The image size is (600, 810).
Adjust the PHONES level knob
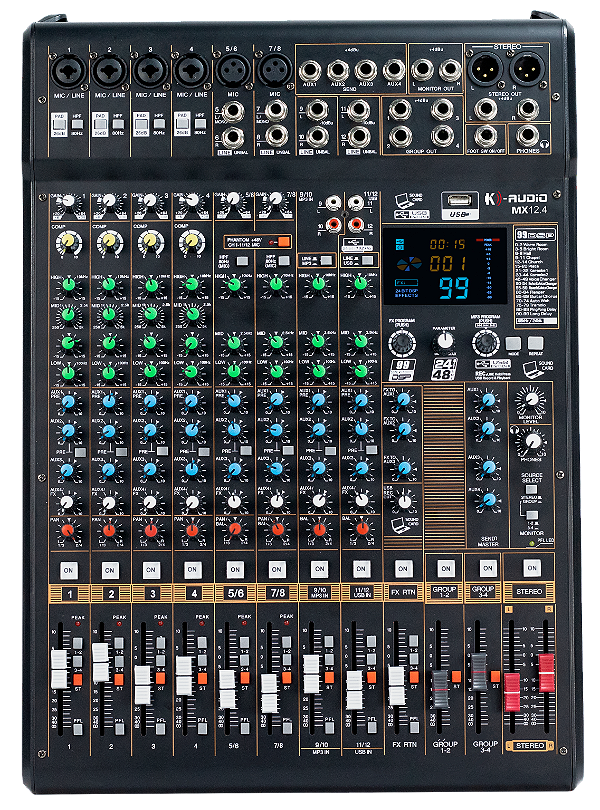pos(531,442)
